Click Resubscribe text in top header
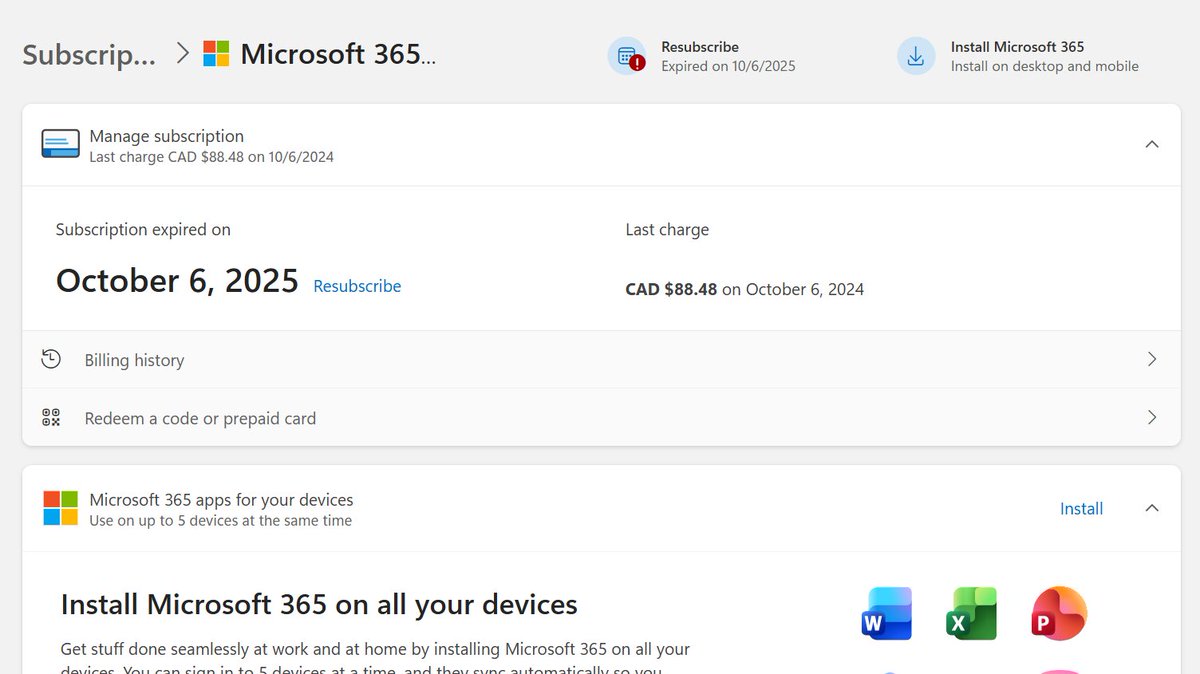 tap(700, 47)
